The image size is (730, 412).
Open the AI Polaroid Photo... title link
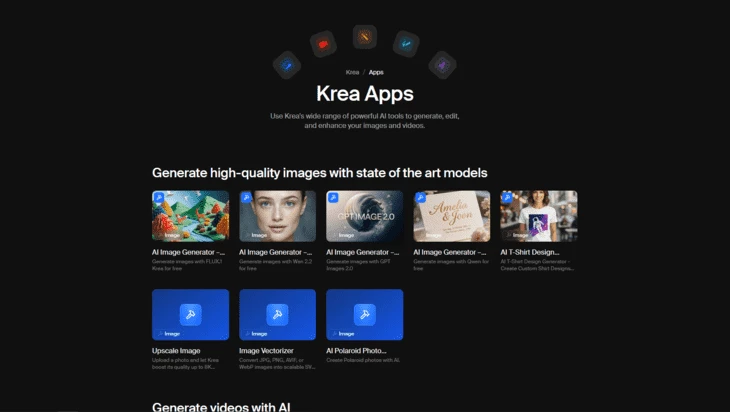356,351
